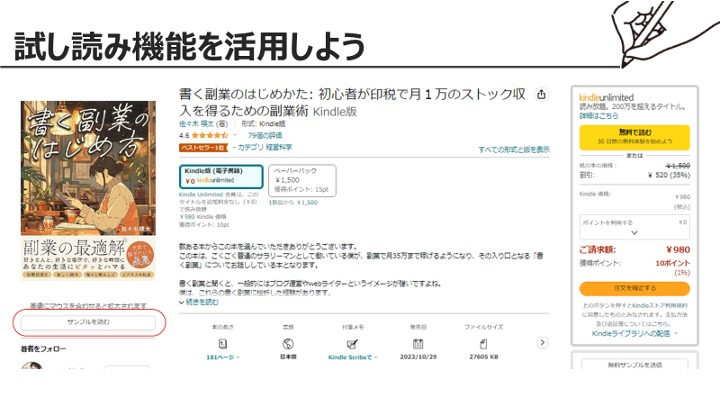Click the 10ポイント earned points text
The height and width of the screenshot is (405, 720).
673,263
